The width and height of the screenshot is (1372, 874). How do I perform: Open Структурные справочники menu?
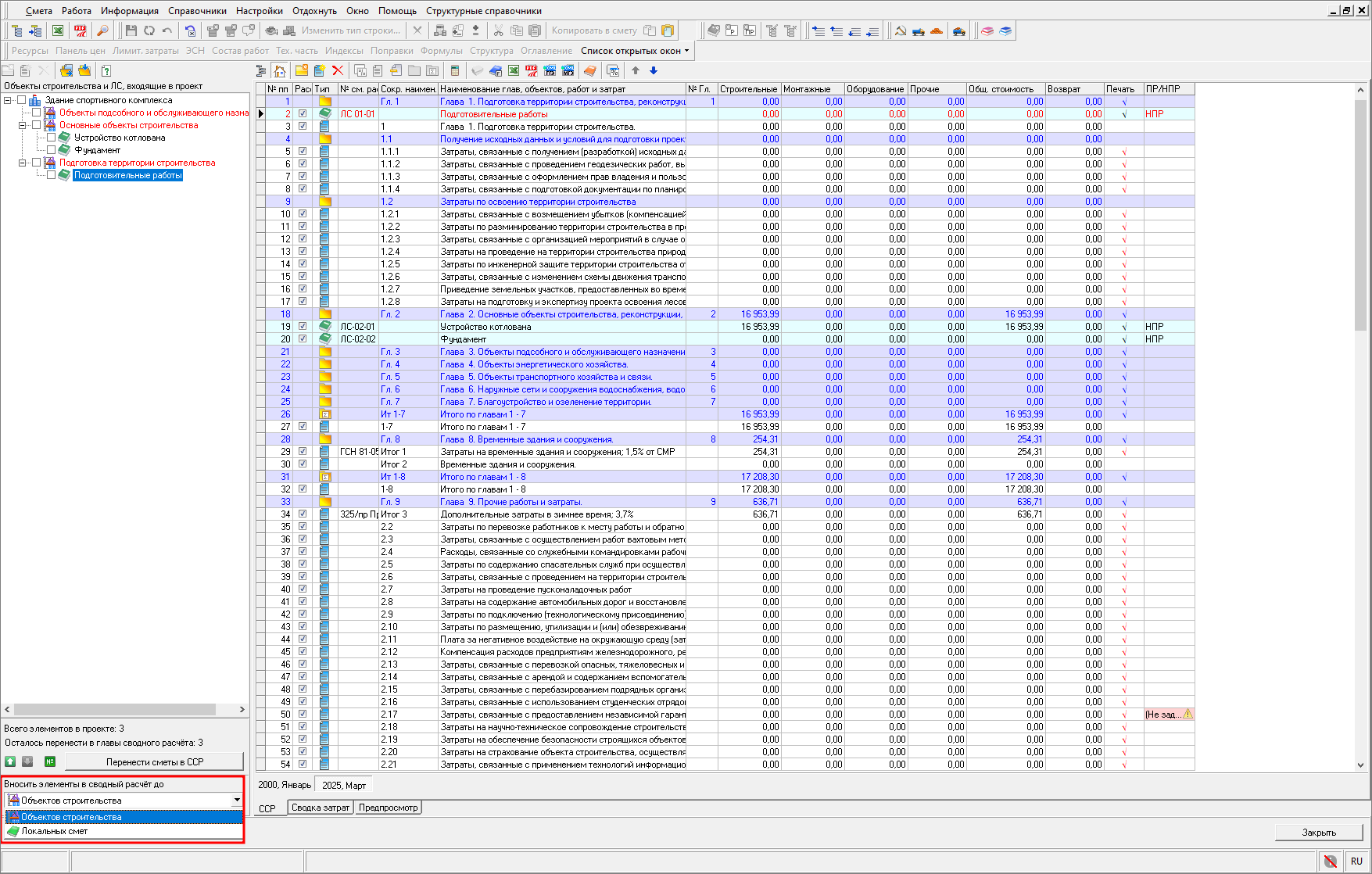coord(484,11)
